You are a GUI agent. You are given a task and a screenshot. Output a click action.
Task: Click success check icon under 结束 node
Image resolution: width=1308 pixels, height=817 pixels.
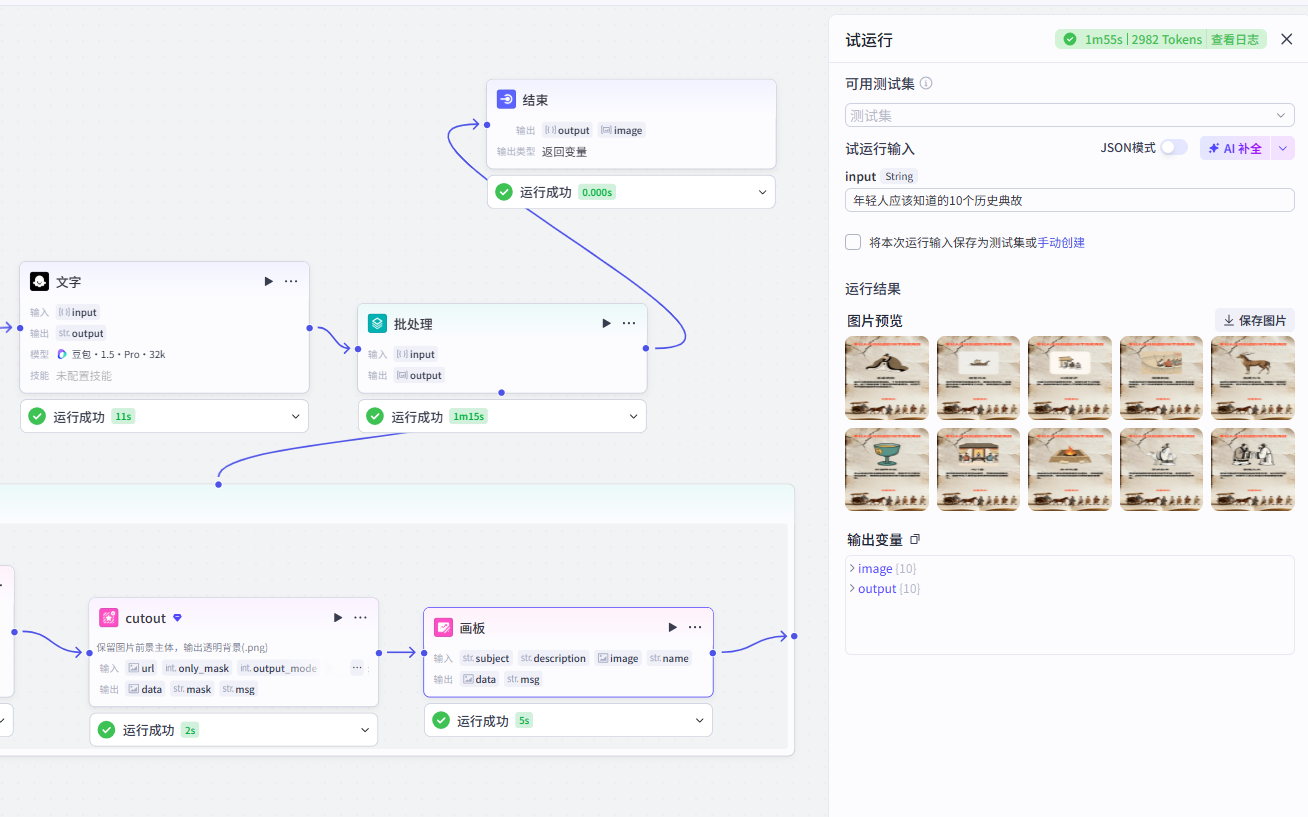[x=504, y=192]
